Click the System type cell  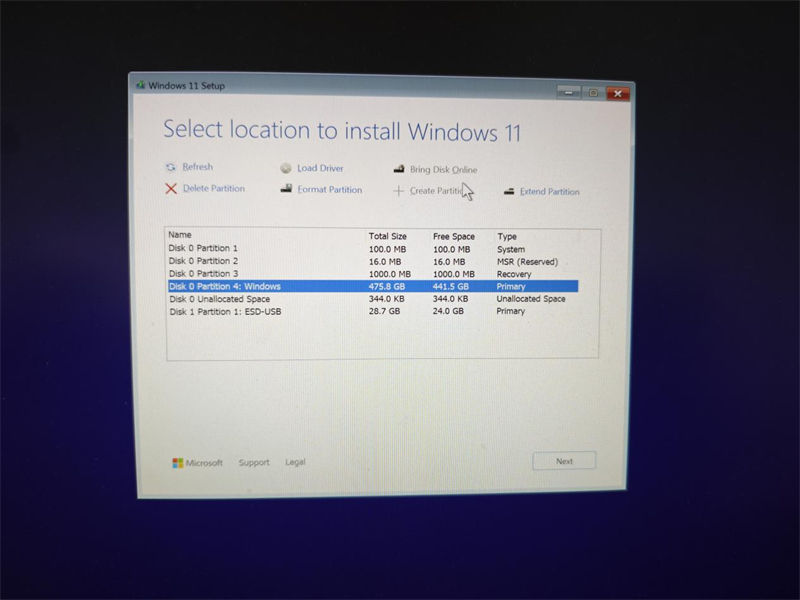pos(511,249)
